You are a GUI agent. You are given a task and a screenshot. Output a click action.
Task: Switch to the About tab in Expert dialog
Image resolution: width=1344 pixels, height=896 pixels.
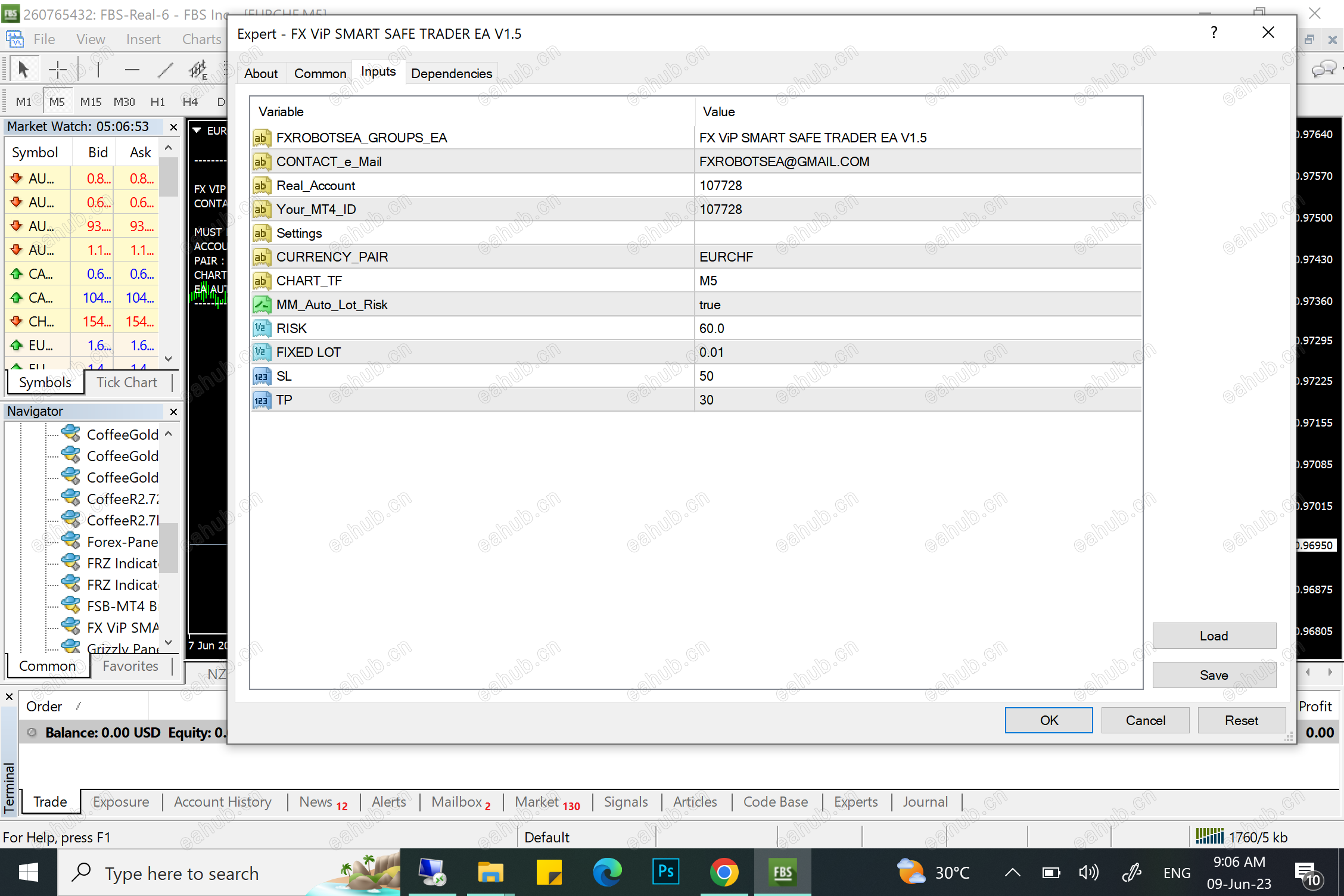(x=261, y=73)
